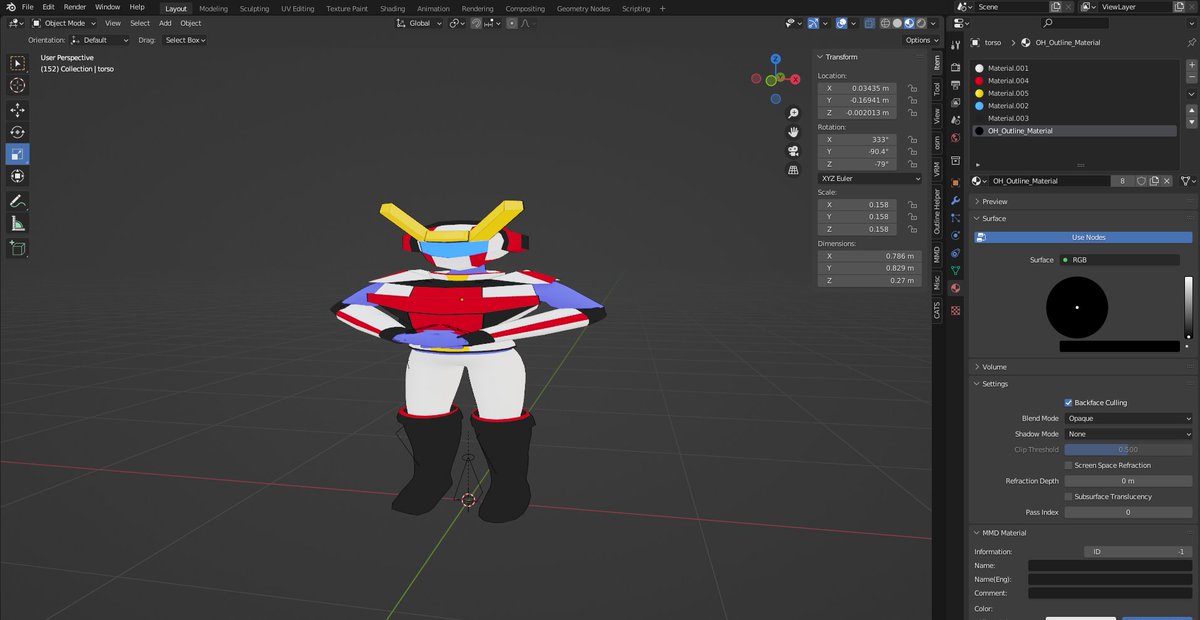The height and width of the screenshot is (620, 1200).
Task: Open the Object properties tab icon
Action: pos(955,182)
